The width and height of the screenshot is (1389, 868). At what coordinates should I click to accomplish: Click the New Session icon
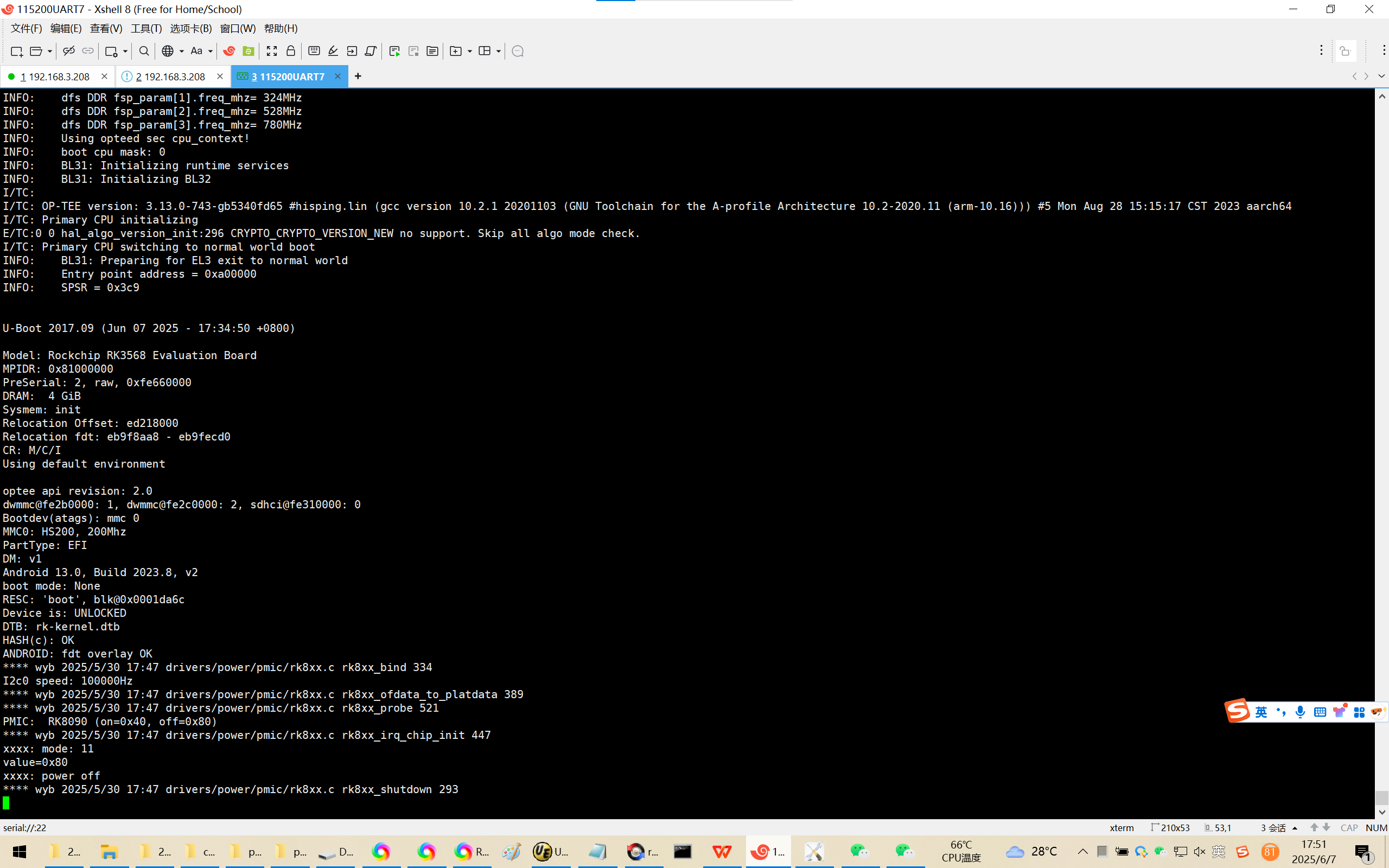[16, 51]
